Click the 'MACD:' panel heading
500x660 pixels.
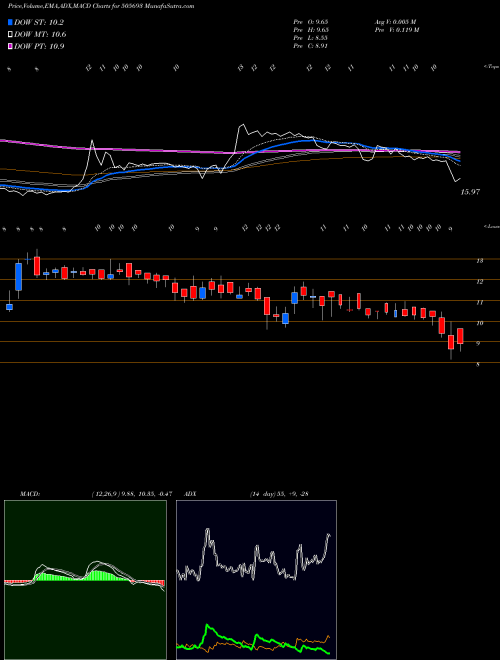[x=30, y=493]
